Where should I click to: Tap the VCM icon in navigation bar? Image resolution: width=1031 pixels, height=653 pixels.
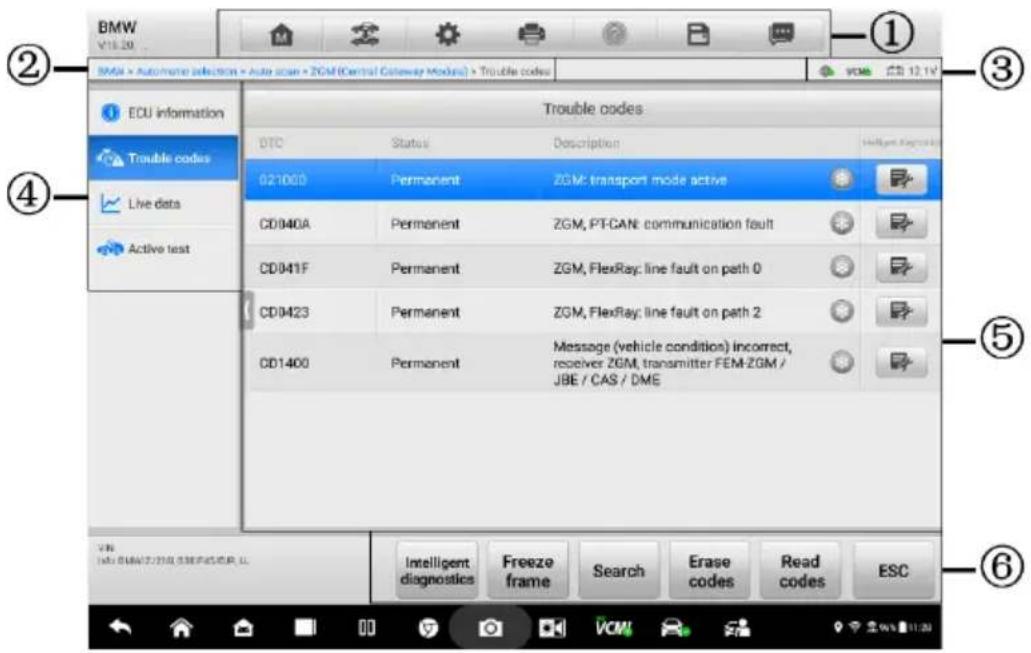tap(613, 627)
